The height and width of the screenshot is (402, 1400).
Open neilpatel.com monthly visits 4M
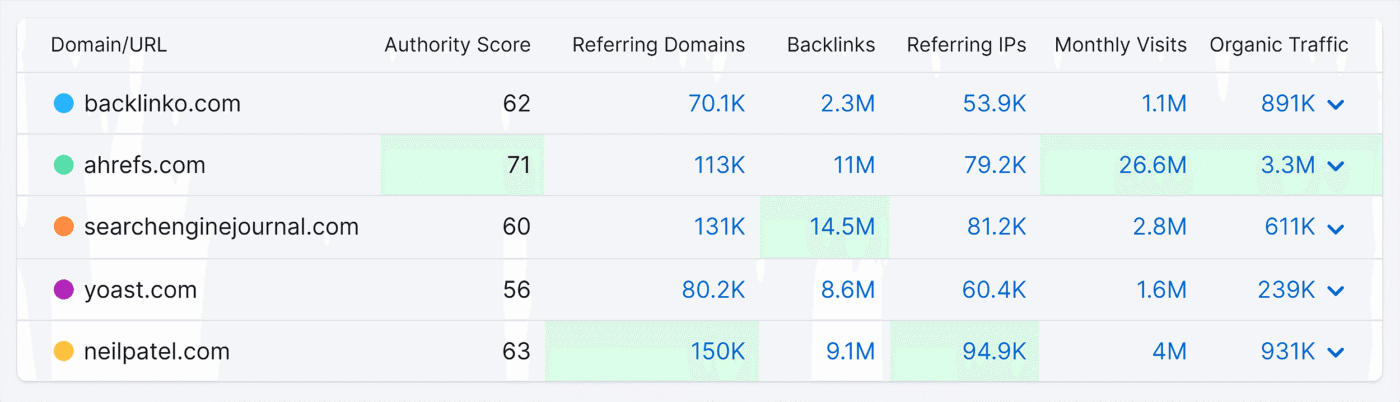[1168, 352]
